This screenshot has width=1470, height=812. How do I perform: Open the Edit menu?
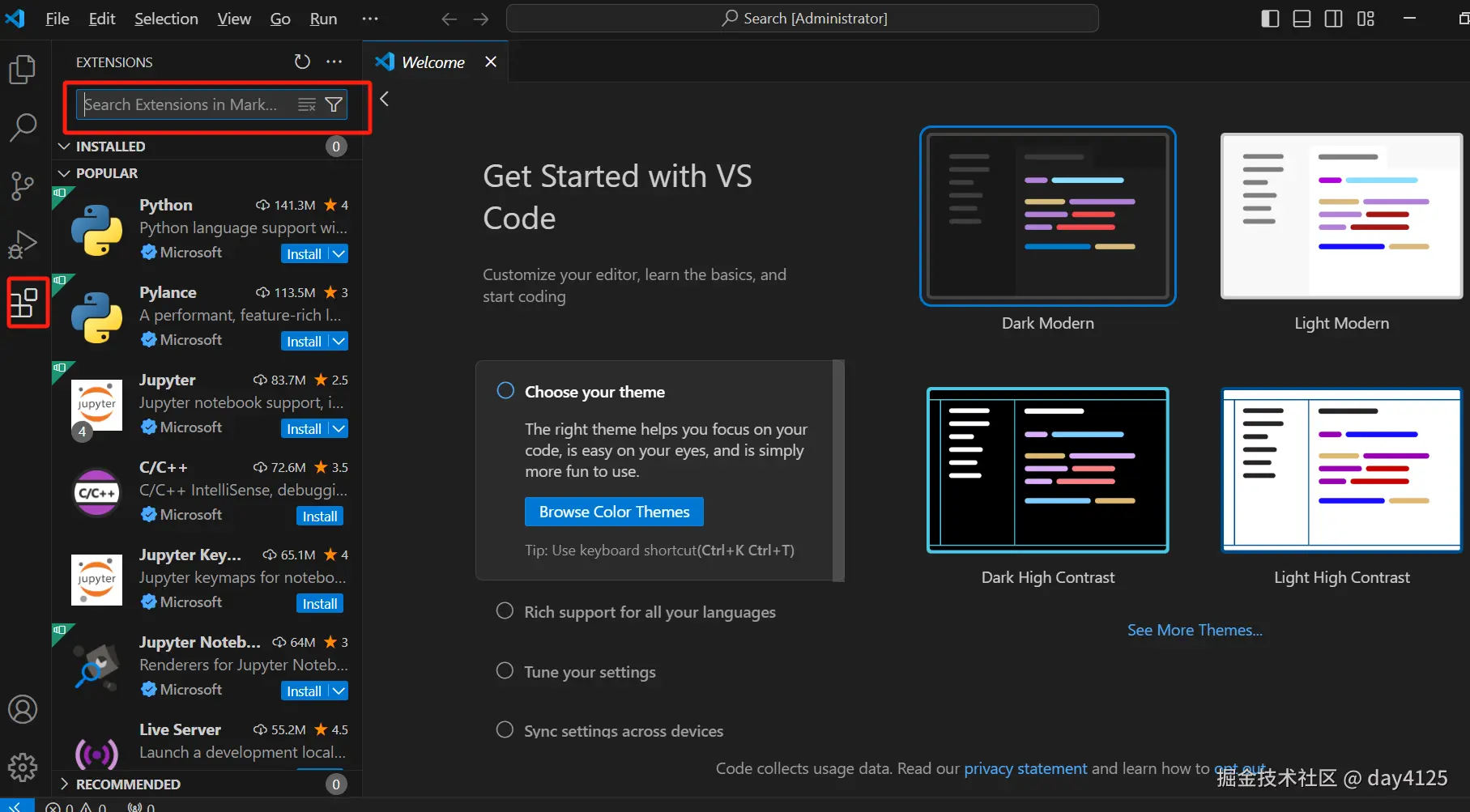point(102,19)
